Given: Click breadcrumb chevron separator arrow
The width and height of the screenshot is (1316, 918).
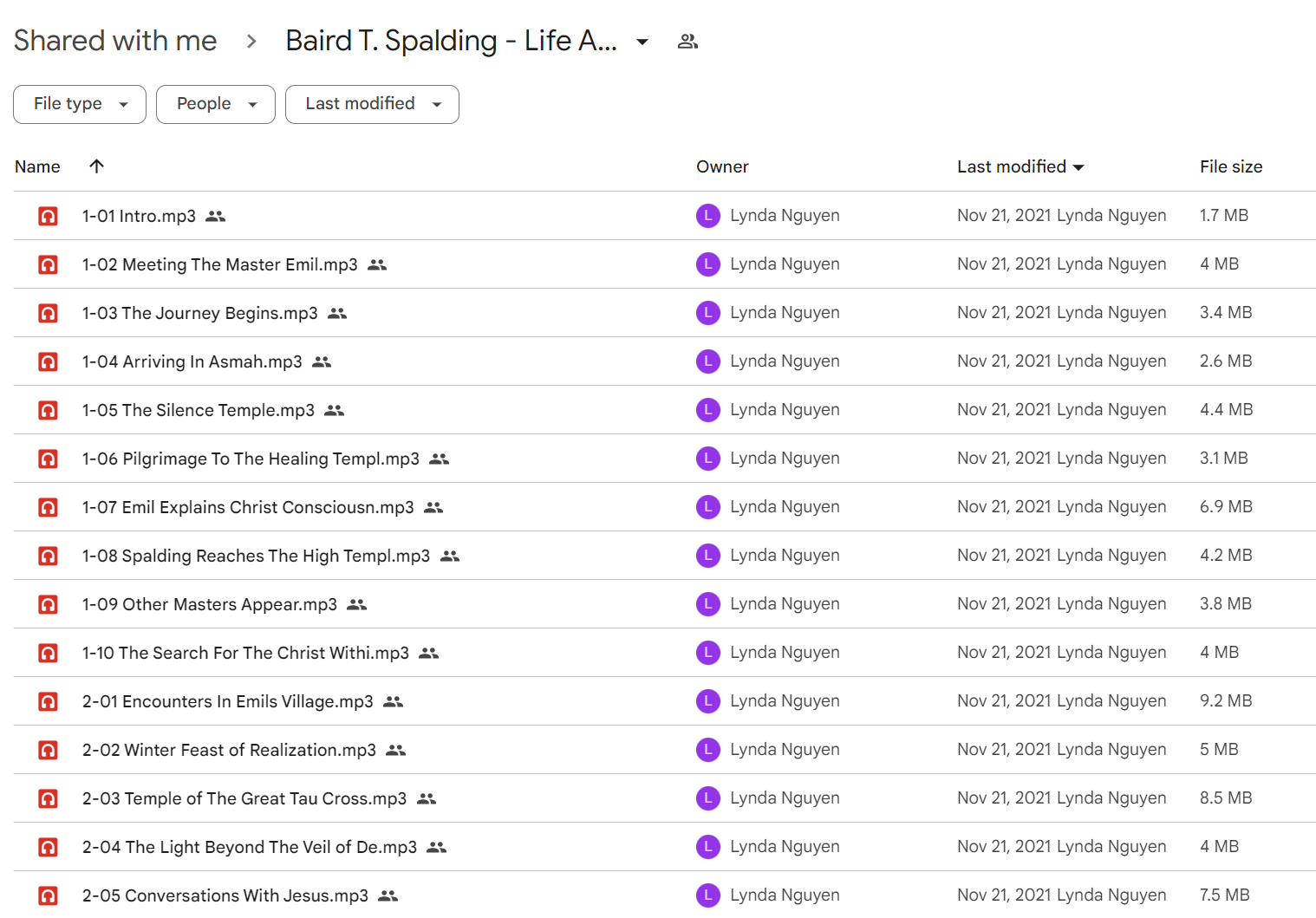Looking at the screenshot, I should pyautogui.click(x=251, y=41).
